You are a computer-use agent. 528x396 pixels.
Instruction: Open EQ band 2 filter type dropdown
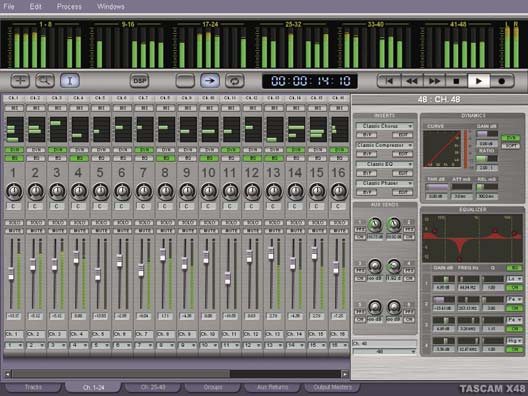pos(515,299)
